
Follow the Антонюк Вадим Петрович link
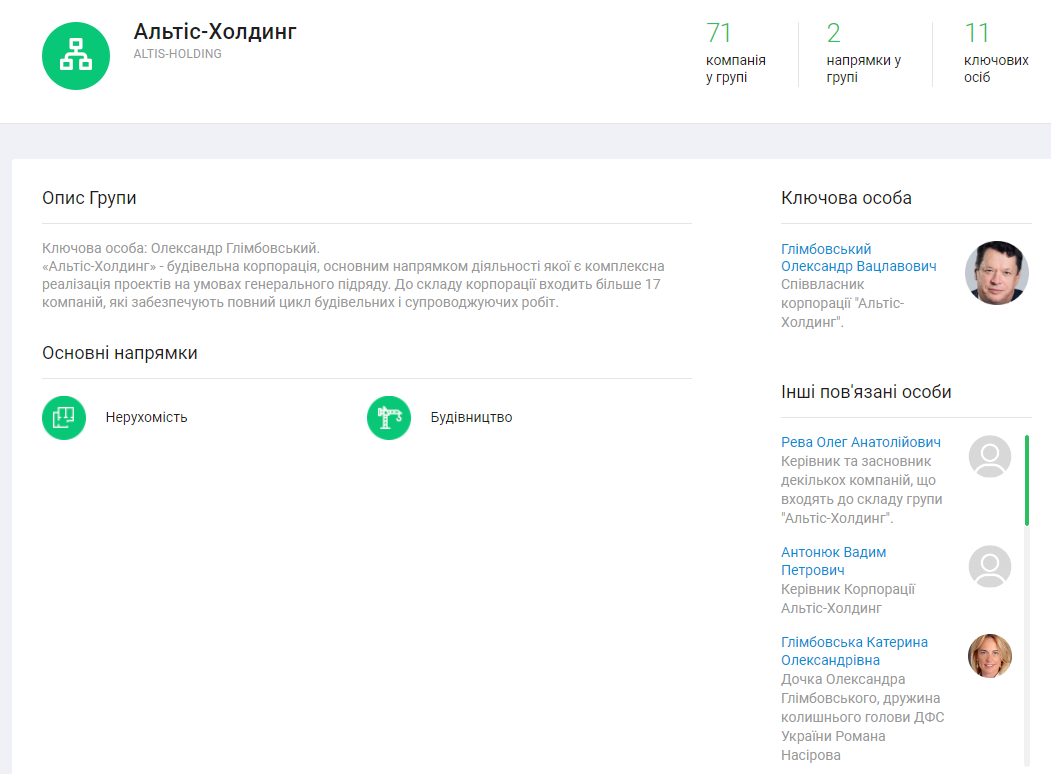click(x=833, y=561)
